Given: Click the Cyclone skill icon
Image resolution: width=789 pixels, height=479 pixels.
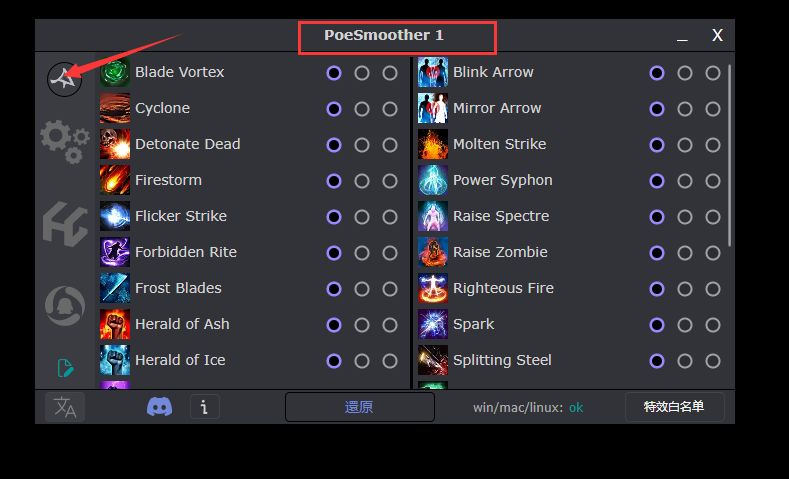Looking at the screenshot, I should pos(115,108).
